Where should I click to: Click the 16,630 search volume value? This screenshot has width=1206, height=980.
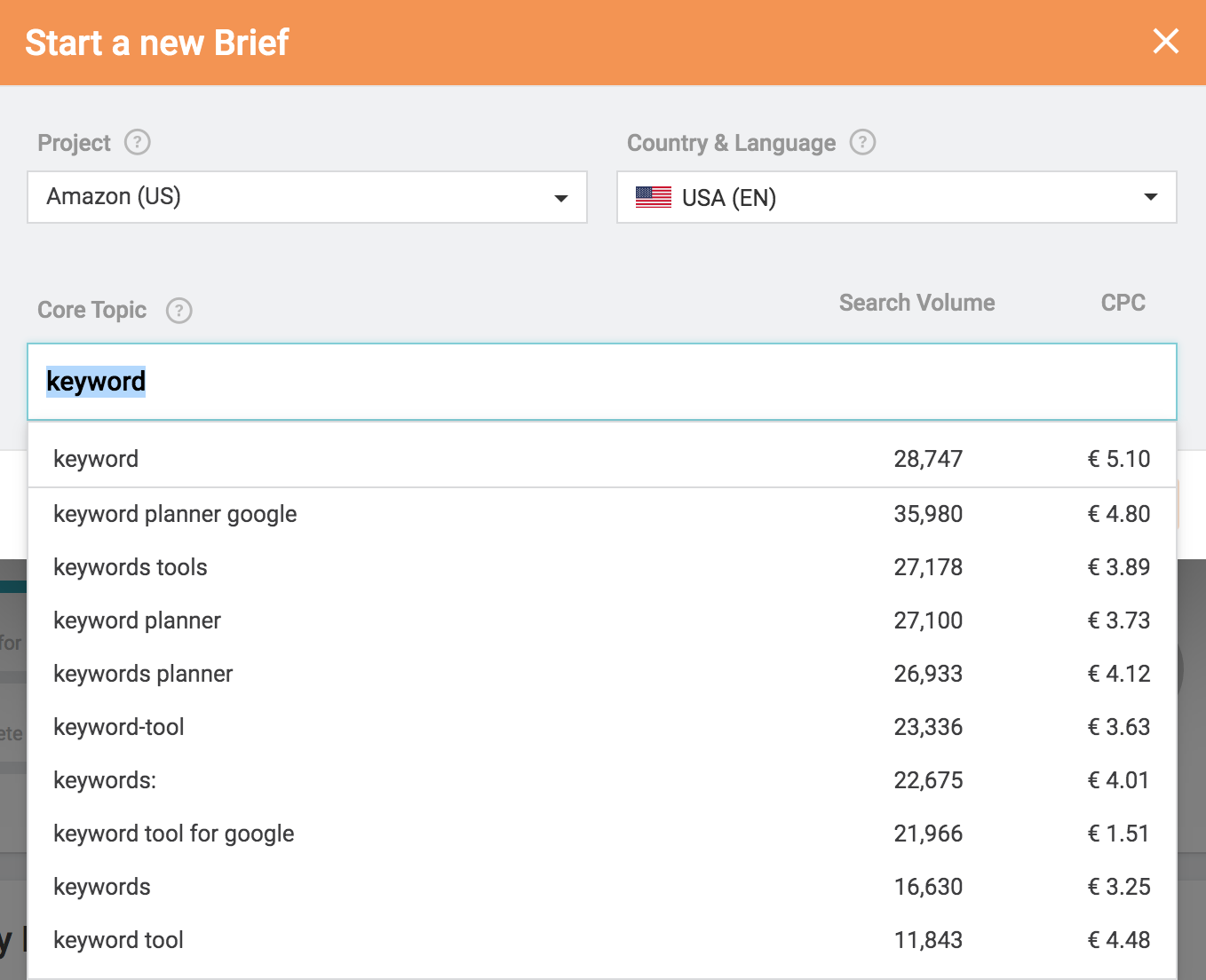928,887
